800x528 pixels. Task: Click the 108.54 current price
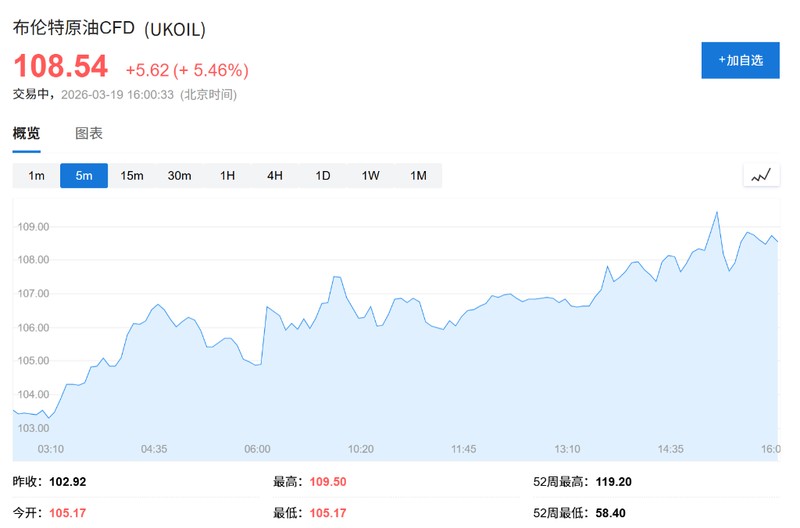[60, 67]
